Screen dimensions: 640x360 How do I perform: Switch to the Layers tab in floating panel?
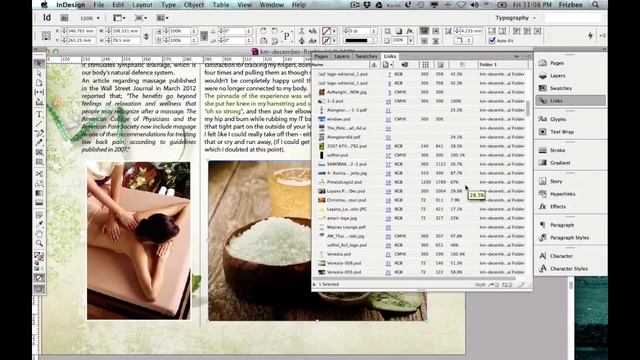pos(341,56)
